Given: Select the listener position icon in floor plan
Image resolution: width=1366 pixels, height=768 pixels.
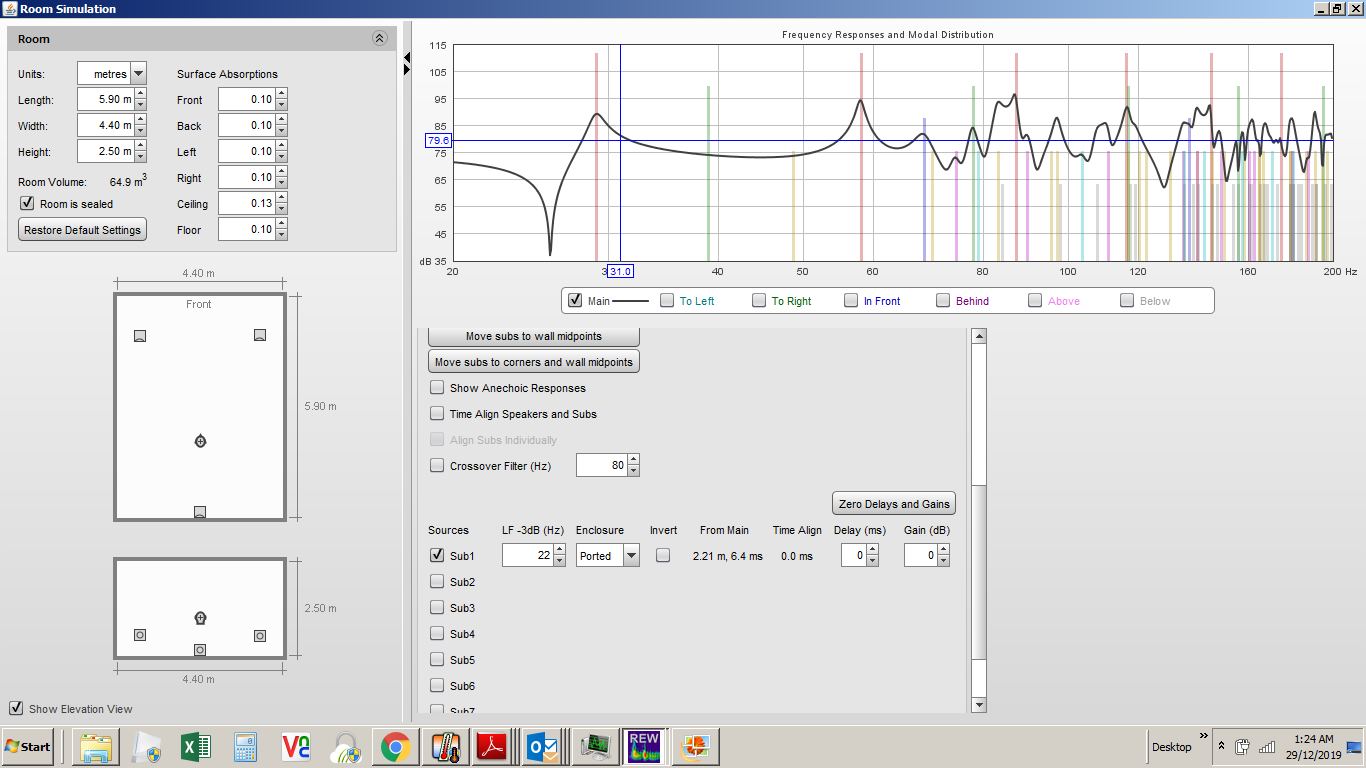Looking at the screenshot, I should click(x=199, y=440).
